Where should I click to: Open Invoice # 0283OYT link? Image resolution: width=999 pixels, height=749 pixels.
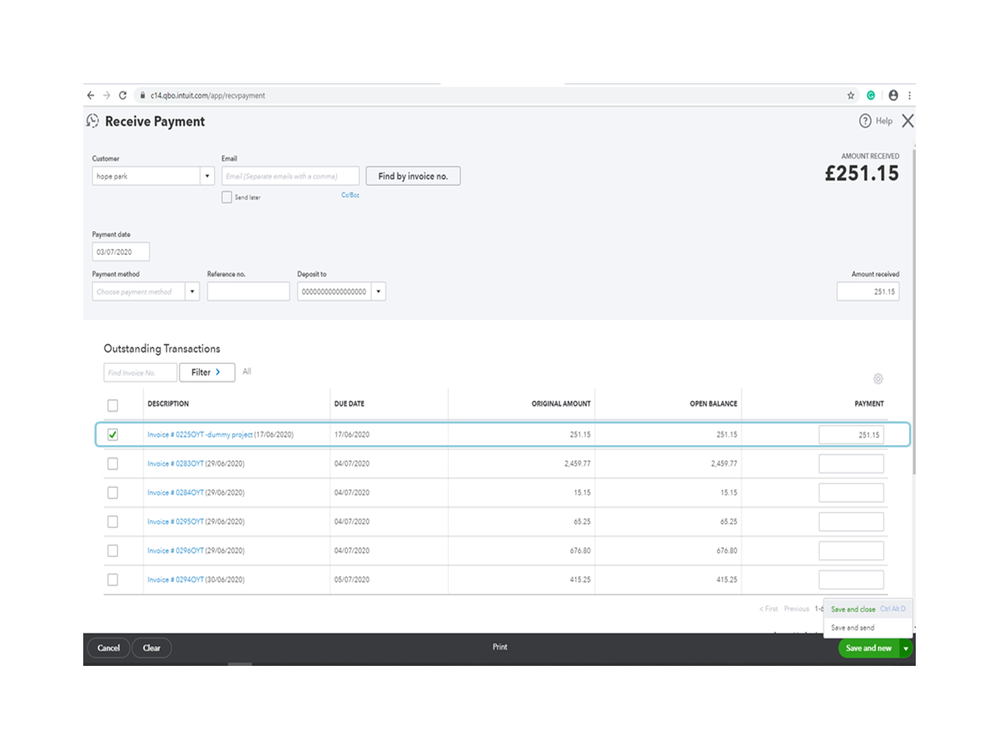coord(175,464)
